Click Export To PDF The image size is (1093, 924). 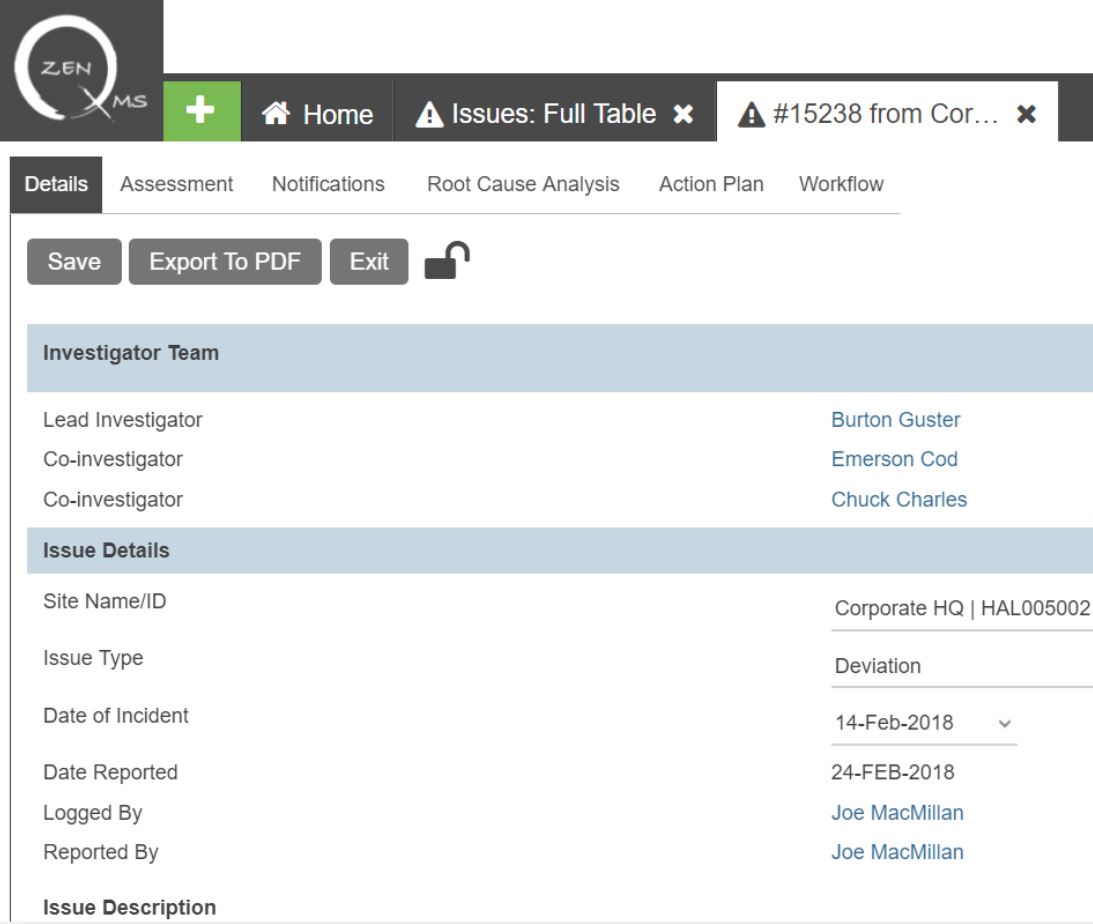(x=225, y=262)
